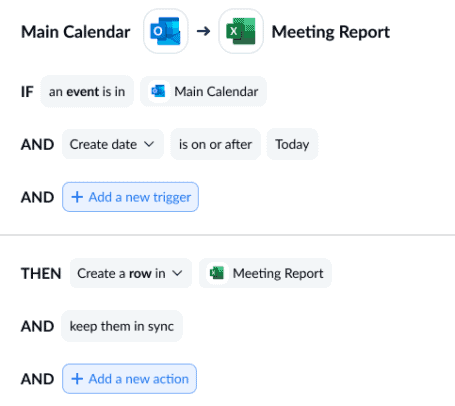Open the Create date field selector

pyautogui.click(x=113, y=144)
